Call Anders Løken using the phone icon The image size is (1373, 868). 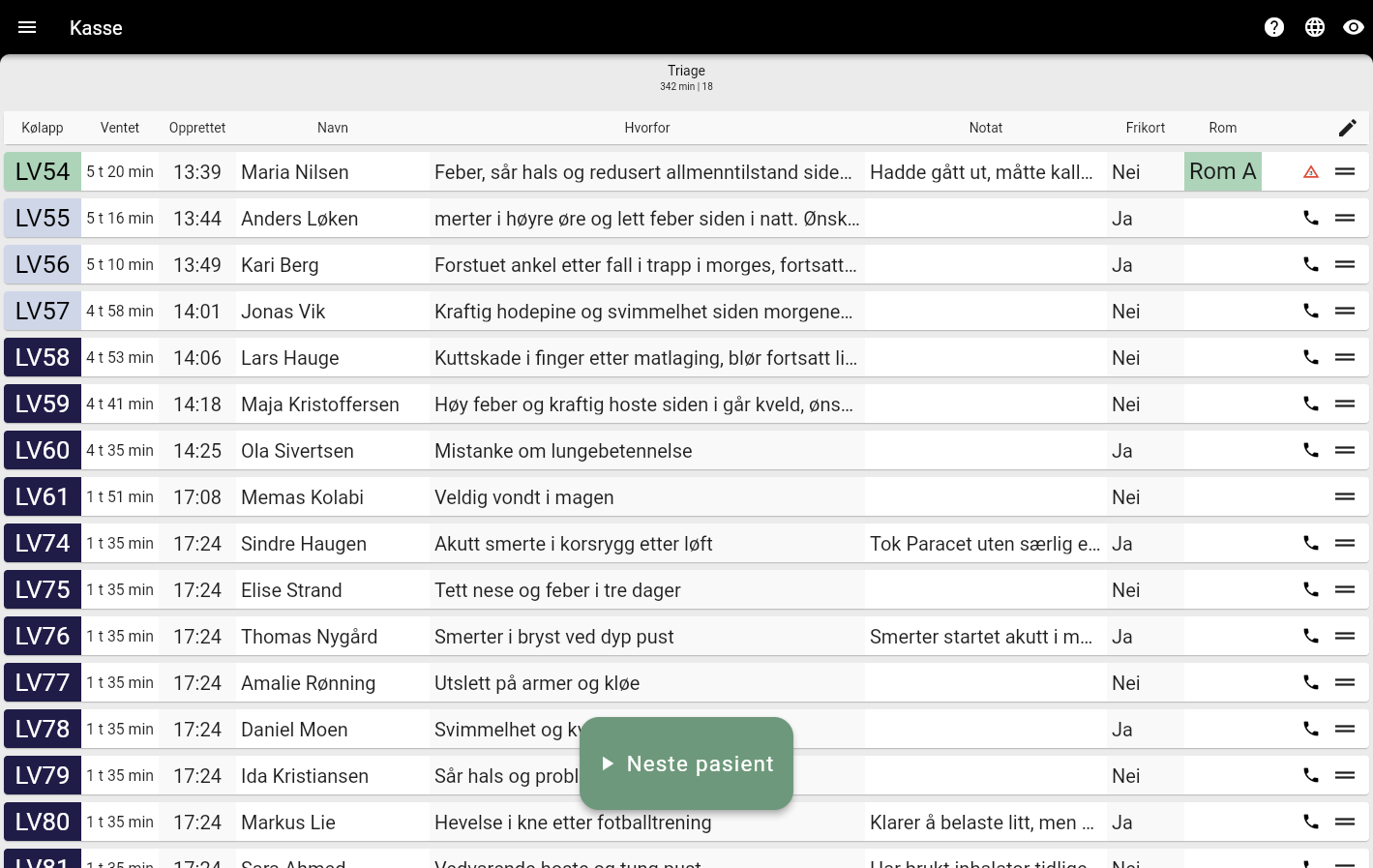click(x=1311, y=218)
